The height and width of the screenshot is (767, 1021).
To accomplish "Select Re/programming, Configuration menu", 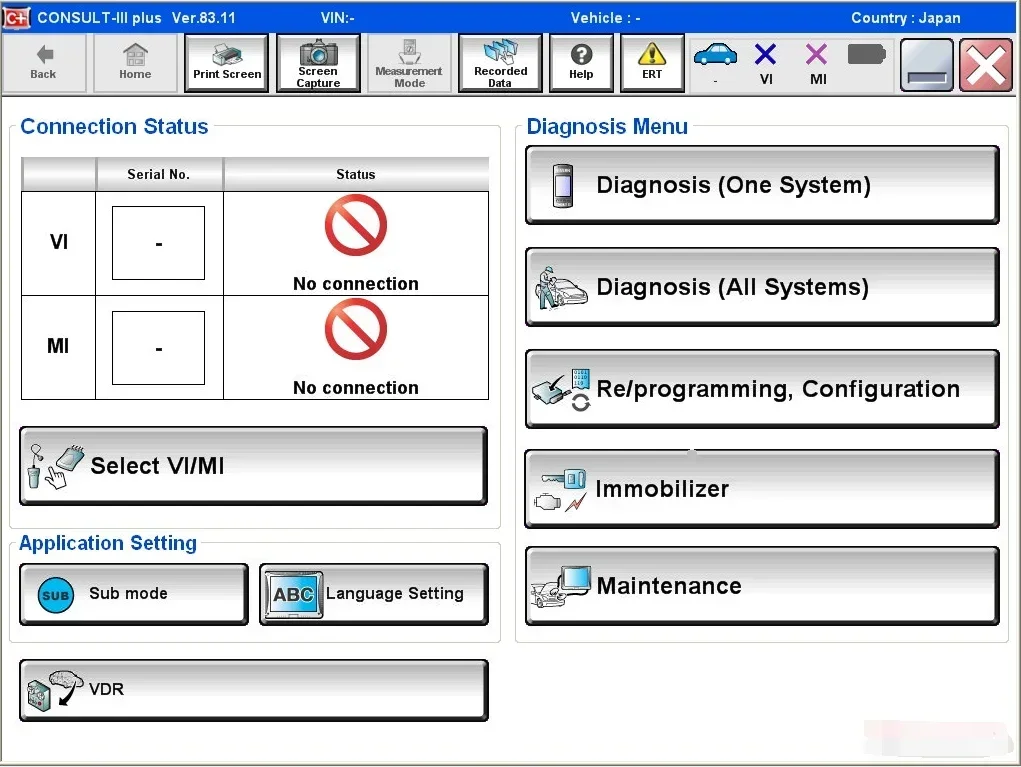I will [x=762, y=389].
